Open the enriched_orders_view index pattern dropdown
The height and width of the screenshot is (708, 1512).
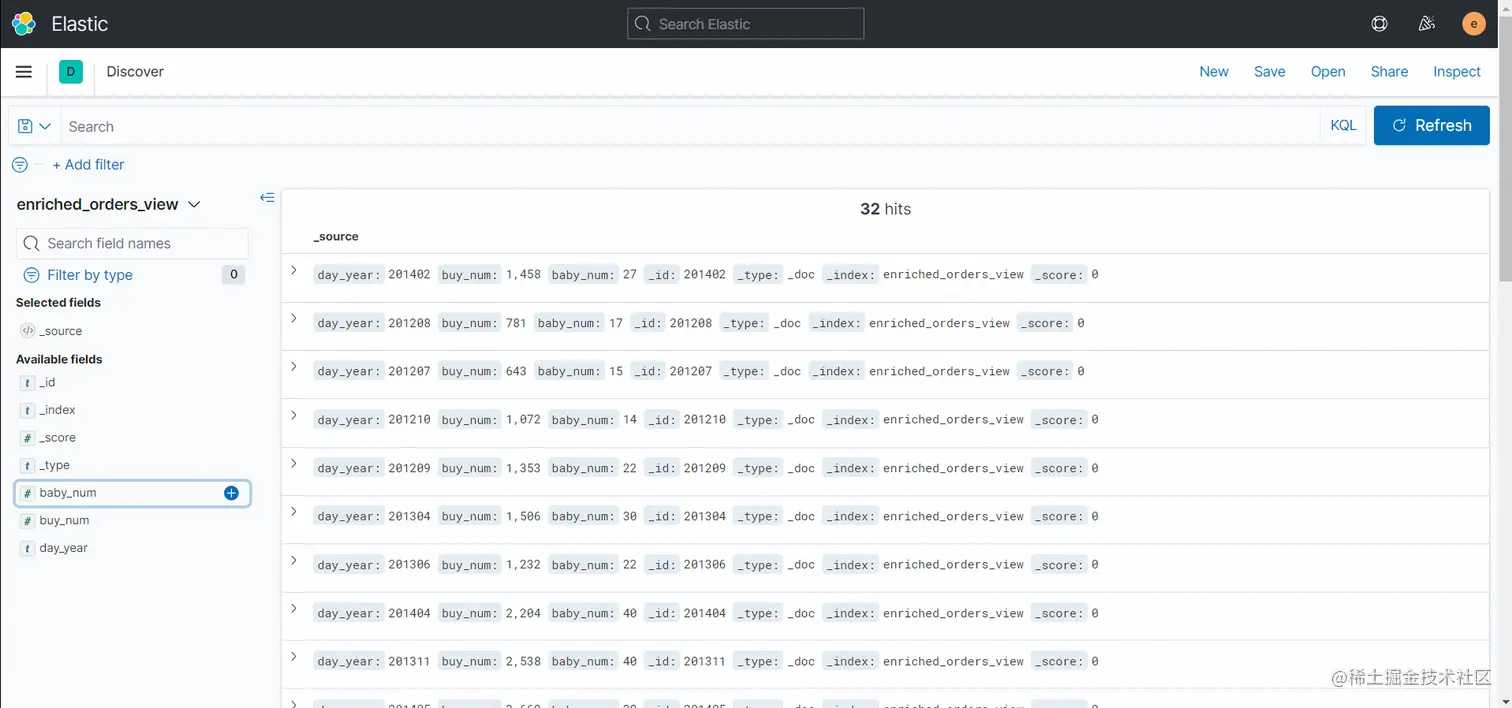(109, 204)
